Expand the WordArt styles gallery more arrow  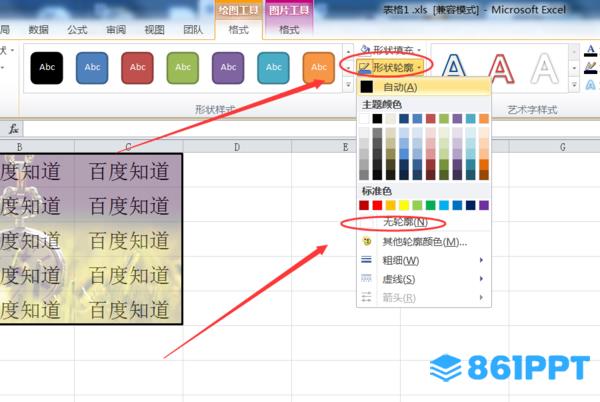(x=574, y=85)
